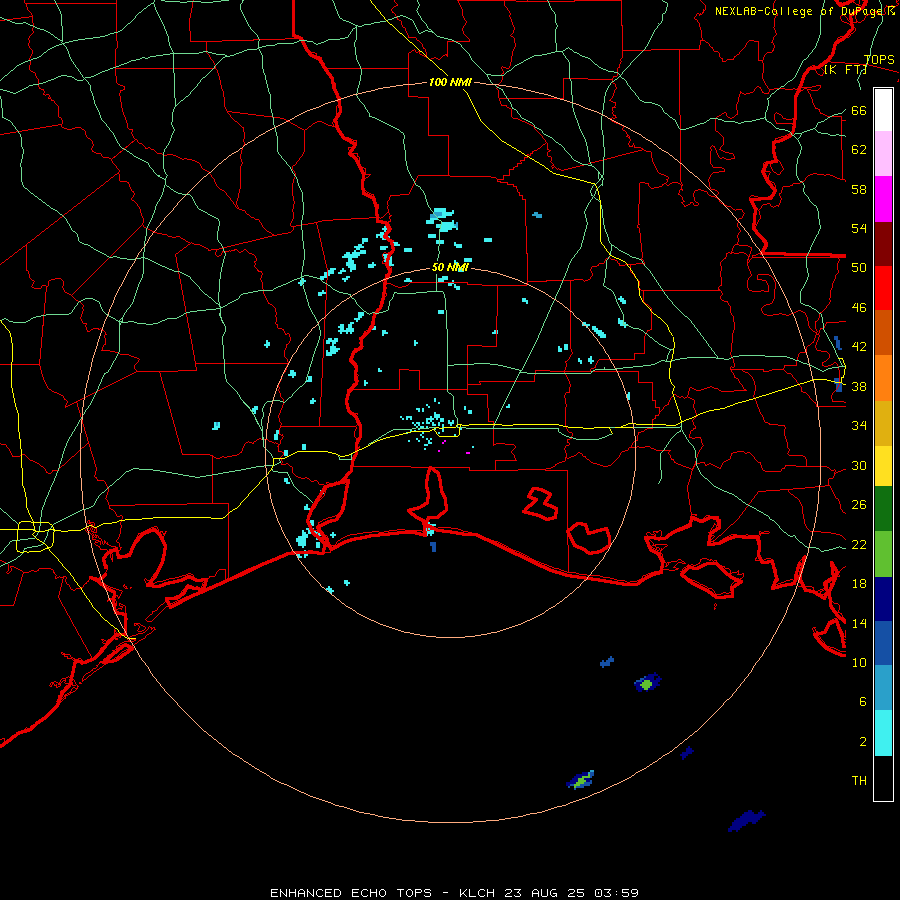
Task: Click the 66 legend value
Action: coord(859,111)
